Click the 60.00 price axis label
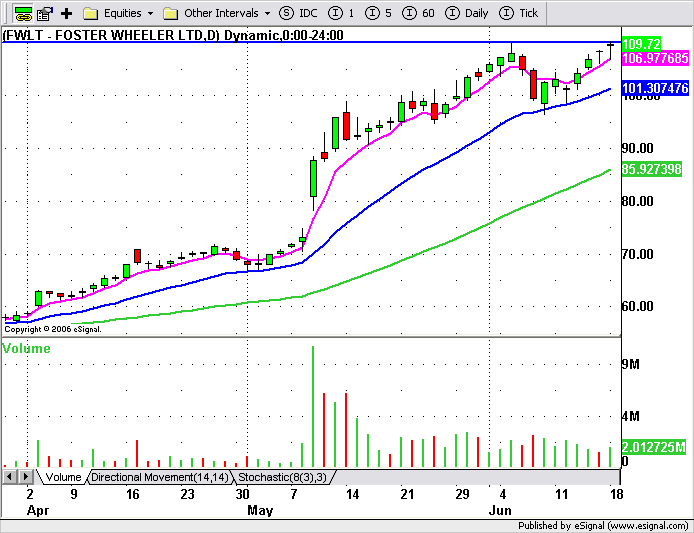The image size is (694, 533). pos(638,306)
